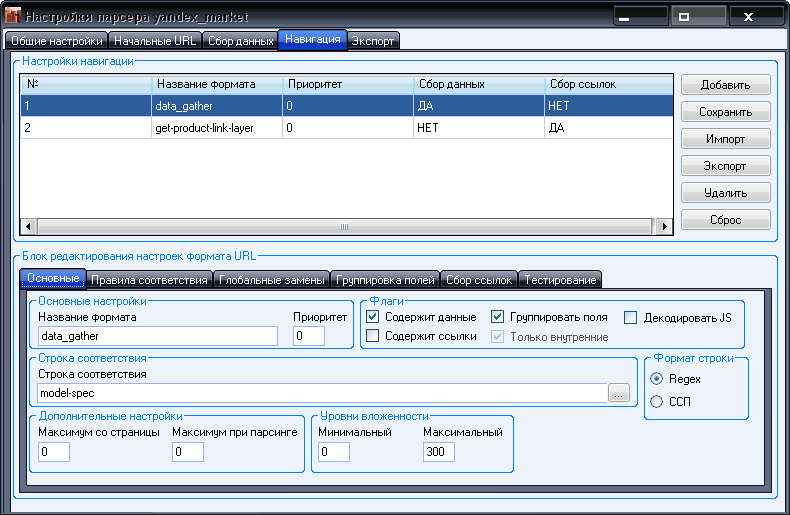Switch to the 'Общие настройки' tab

click(56, 41)
